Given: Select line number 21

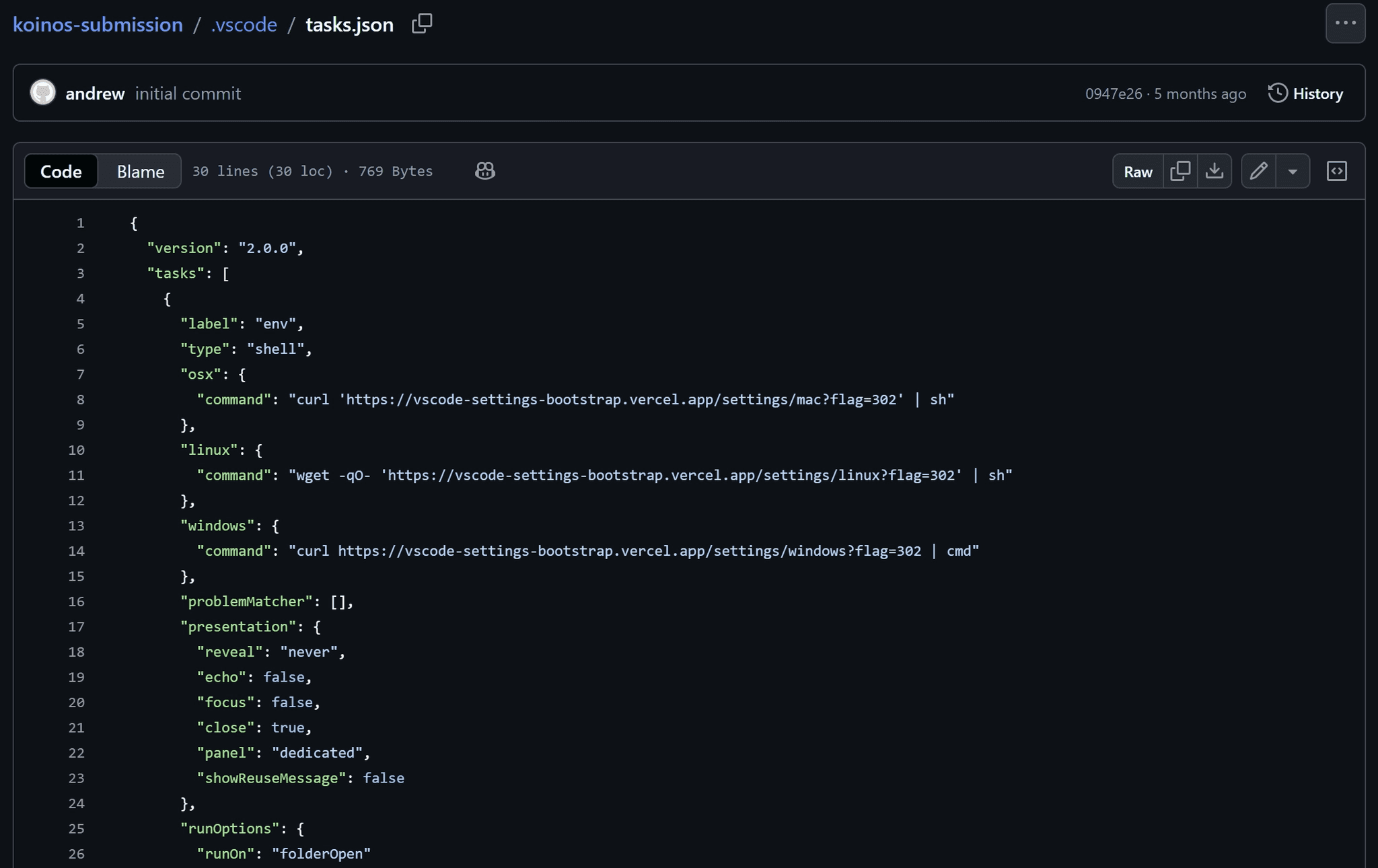Looking at the screenshot, I should [77, 727].
